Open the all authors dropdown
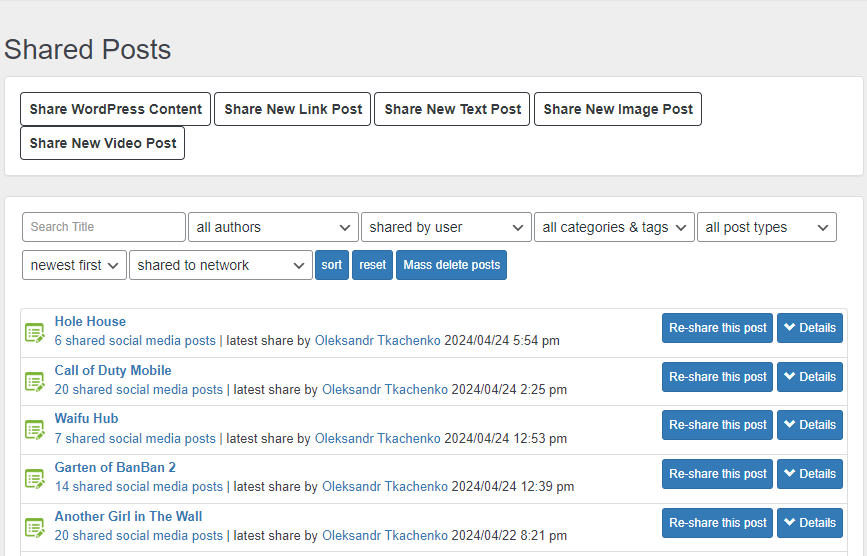 point(272,227)
